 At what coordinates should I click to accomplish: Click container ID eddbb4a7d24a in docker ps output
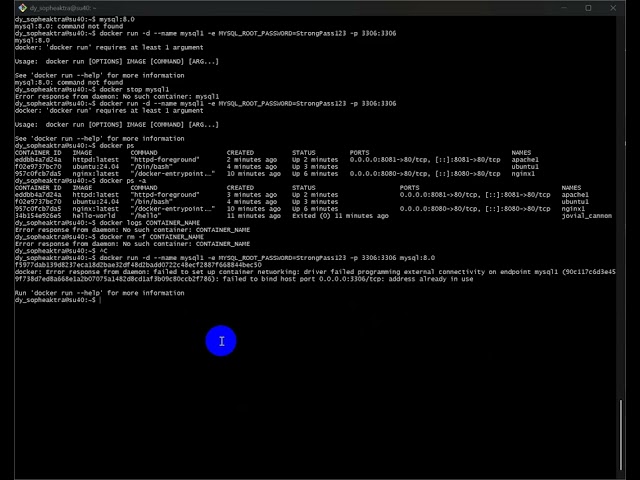[x=38, y=160]
